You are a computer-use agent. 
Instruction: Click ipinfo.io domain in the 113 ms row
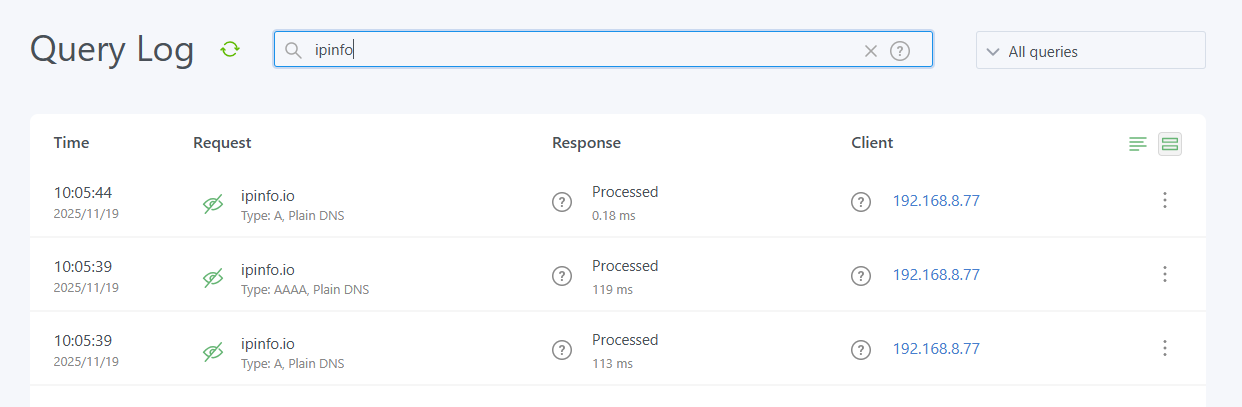click(x=268, y=343)
